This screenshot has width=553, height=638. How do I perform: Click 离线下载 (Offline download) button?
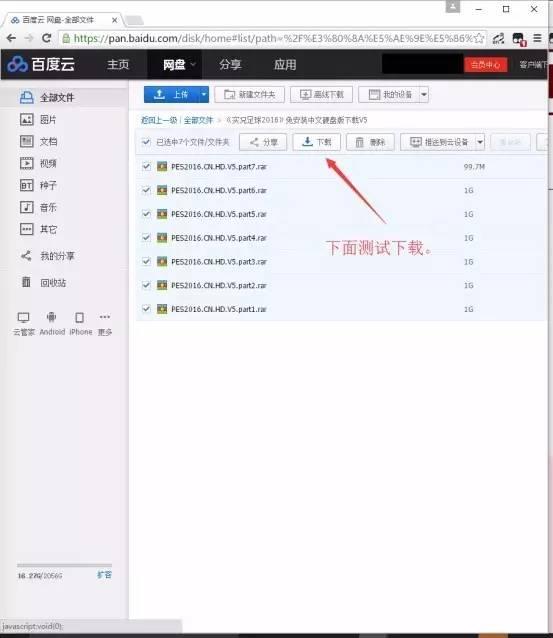(321, 94)
